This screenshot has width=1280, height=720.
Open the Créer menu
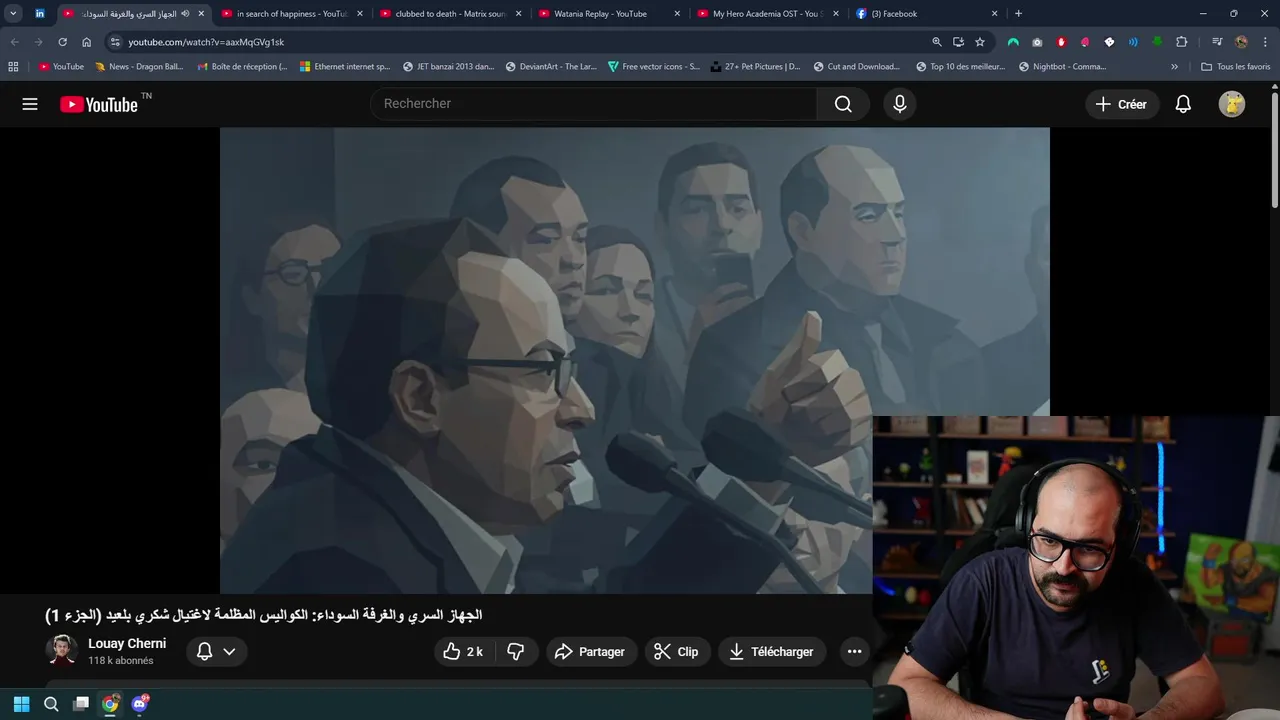[1122, 104]
